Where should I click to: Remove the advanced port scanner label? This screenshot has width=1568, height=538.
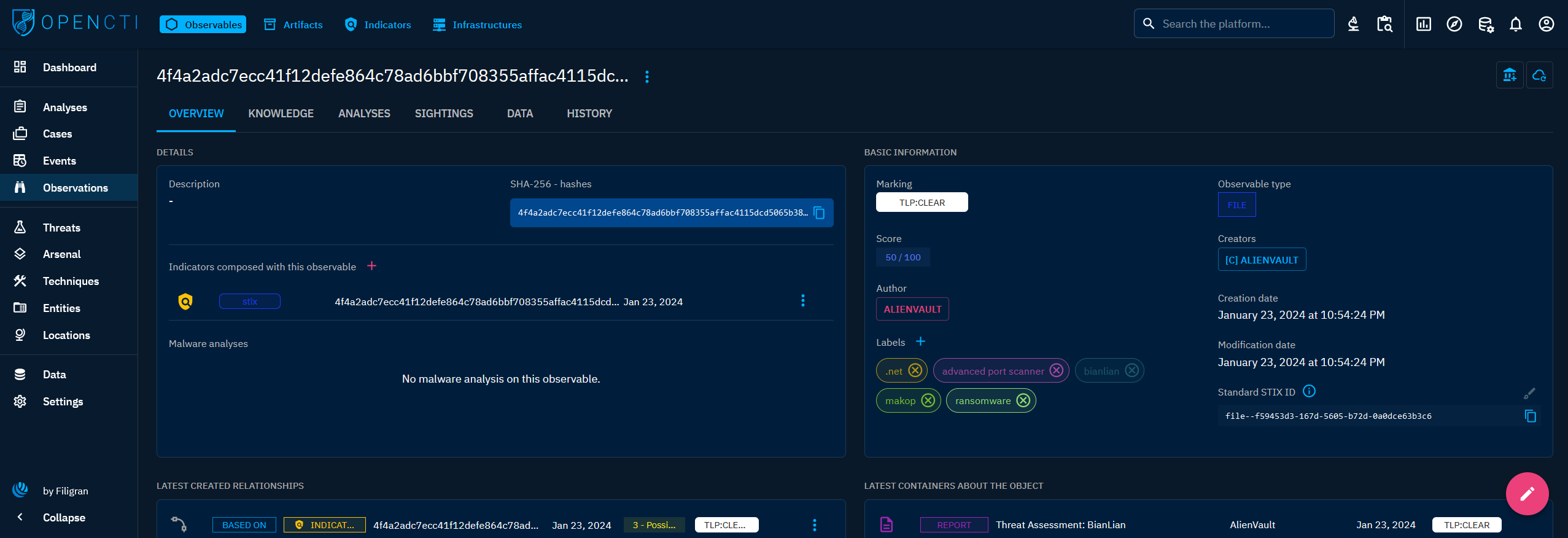click(x=1056, y=370)
